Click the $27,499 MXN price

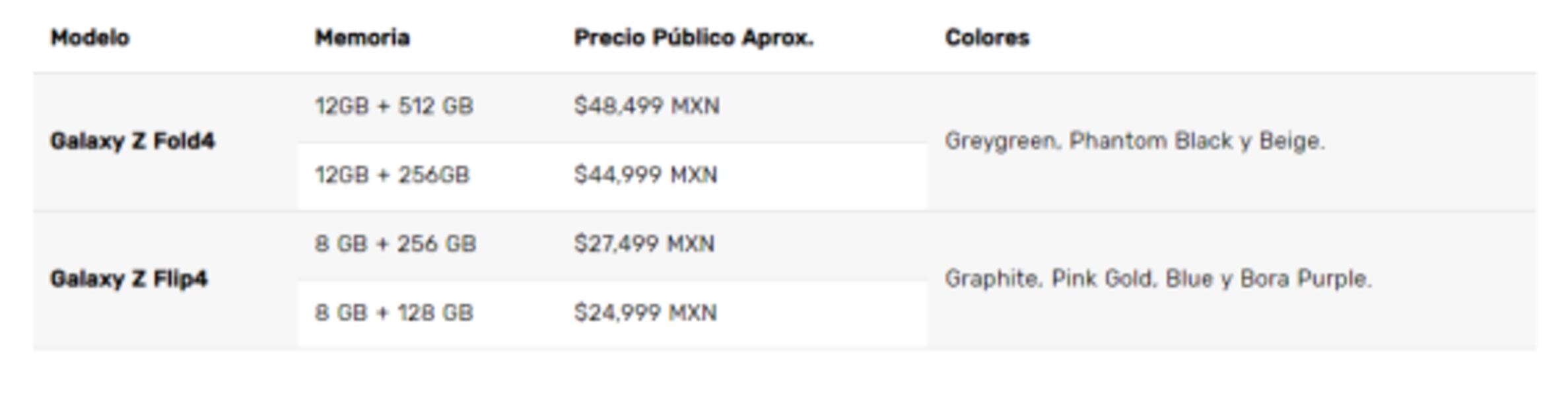(x=644, y=244)
